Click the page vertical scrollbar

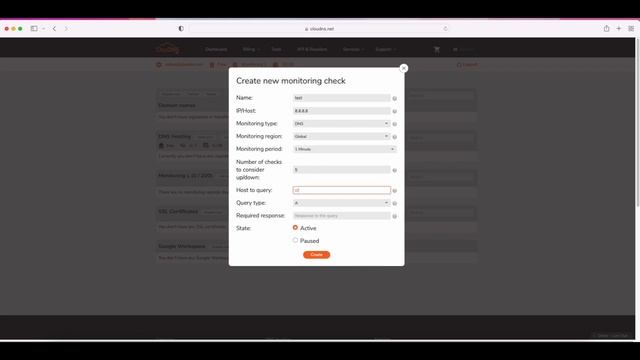(x=638, y=122)
